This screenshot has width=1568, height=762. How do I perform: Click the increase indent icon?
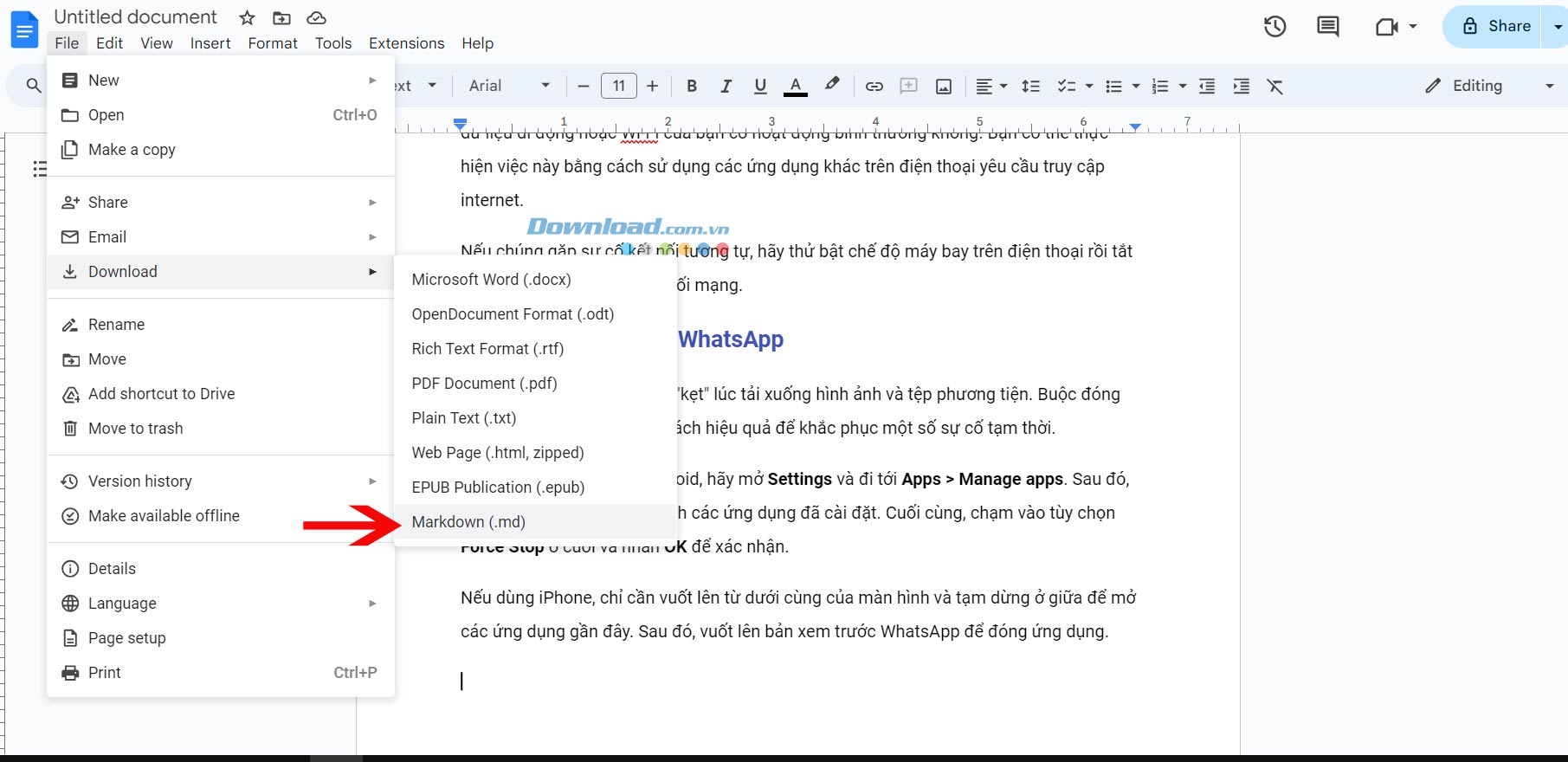[x=1241, y=86]
